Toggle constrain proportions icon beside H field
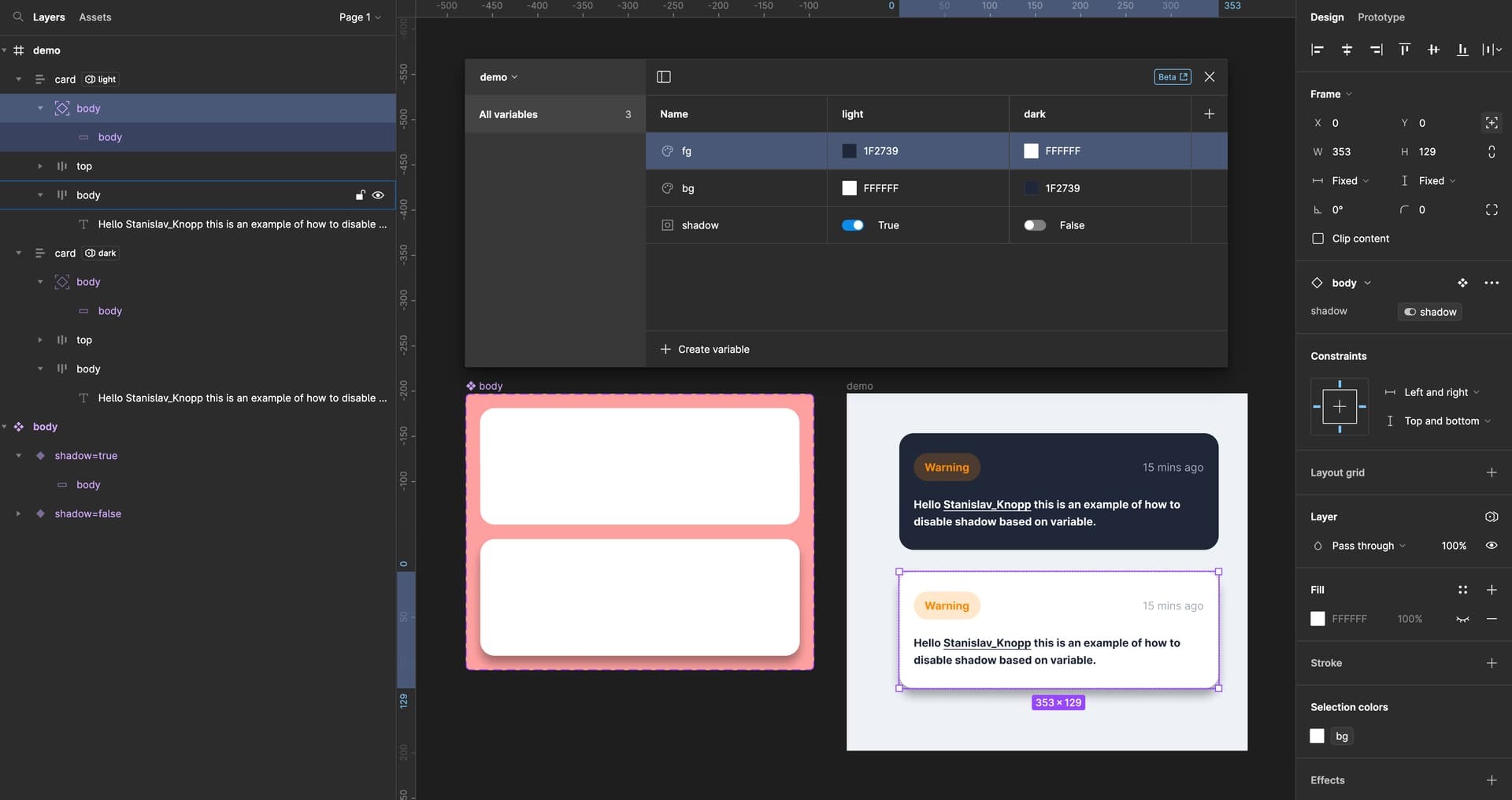The width and height of the screenshot is (1512, 800). pos(1492,152)
